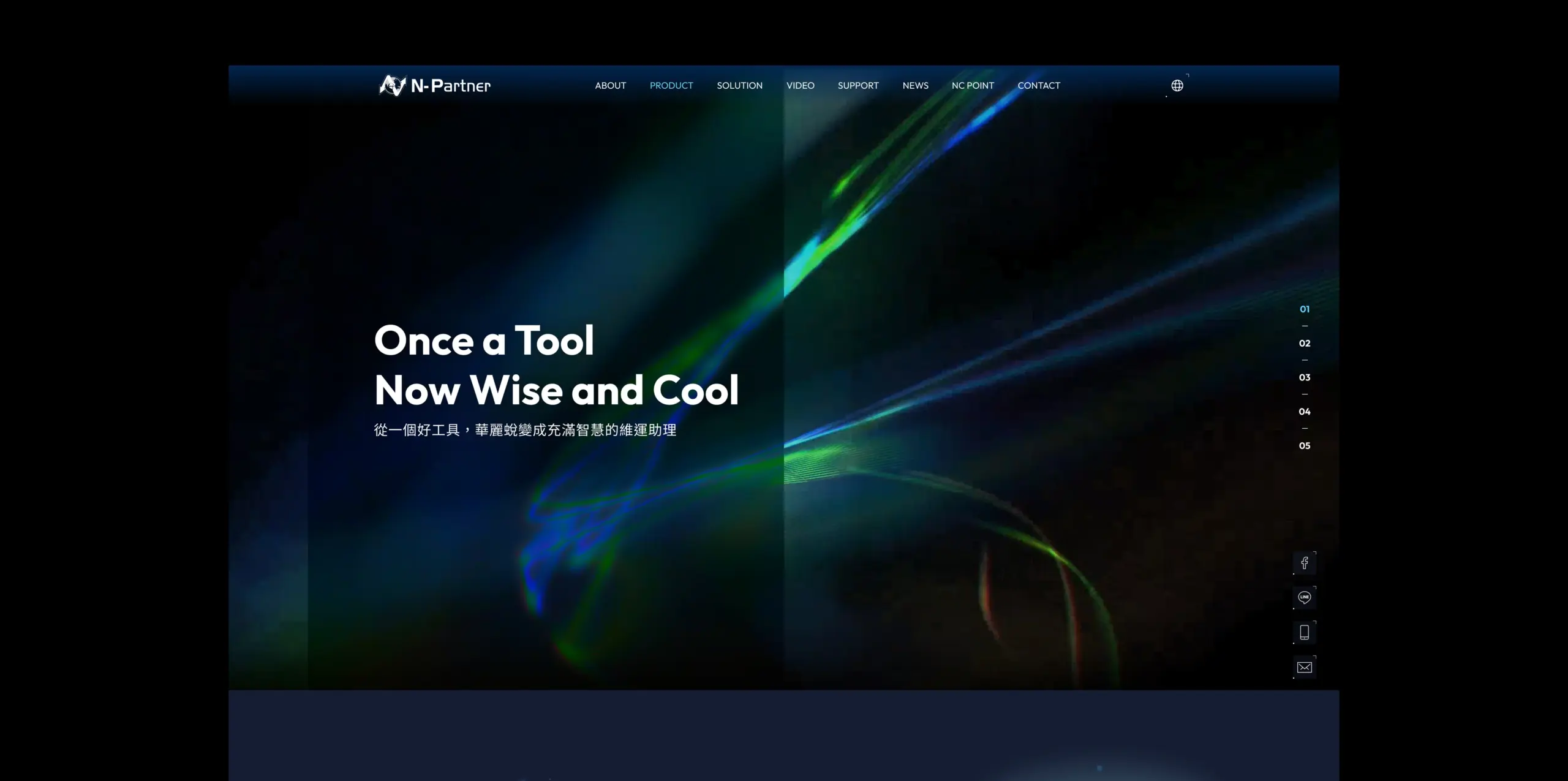Open the NC POINT link
Viewport: 1568px width, 781px height.
click(x=973, y=86)
